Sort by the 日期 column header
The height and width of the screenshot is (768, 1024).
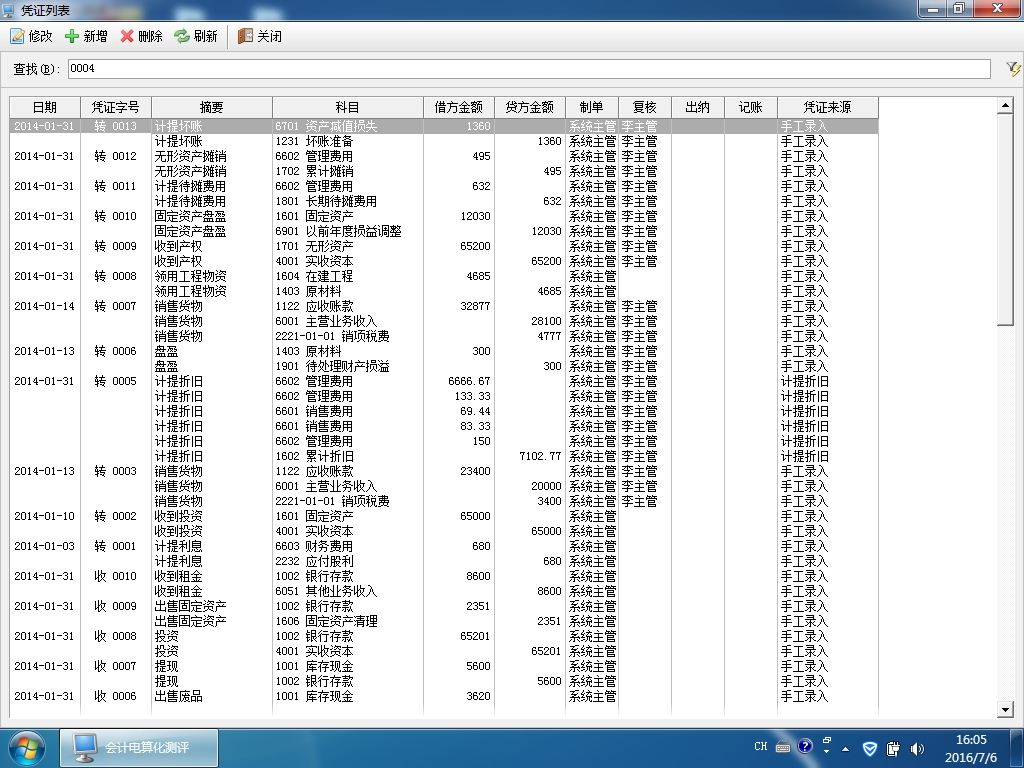point(45,107)
